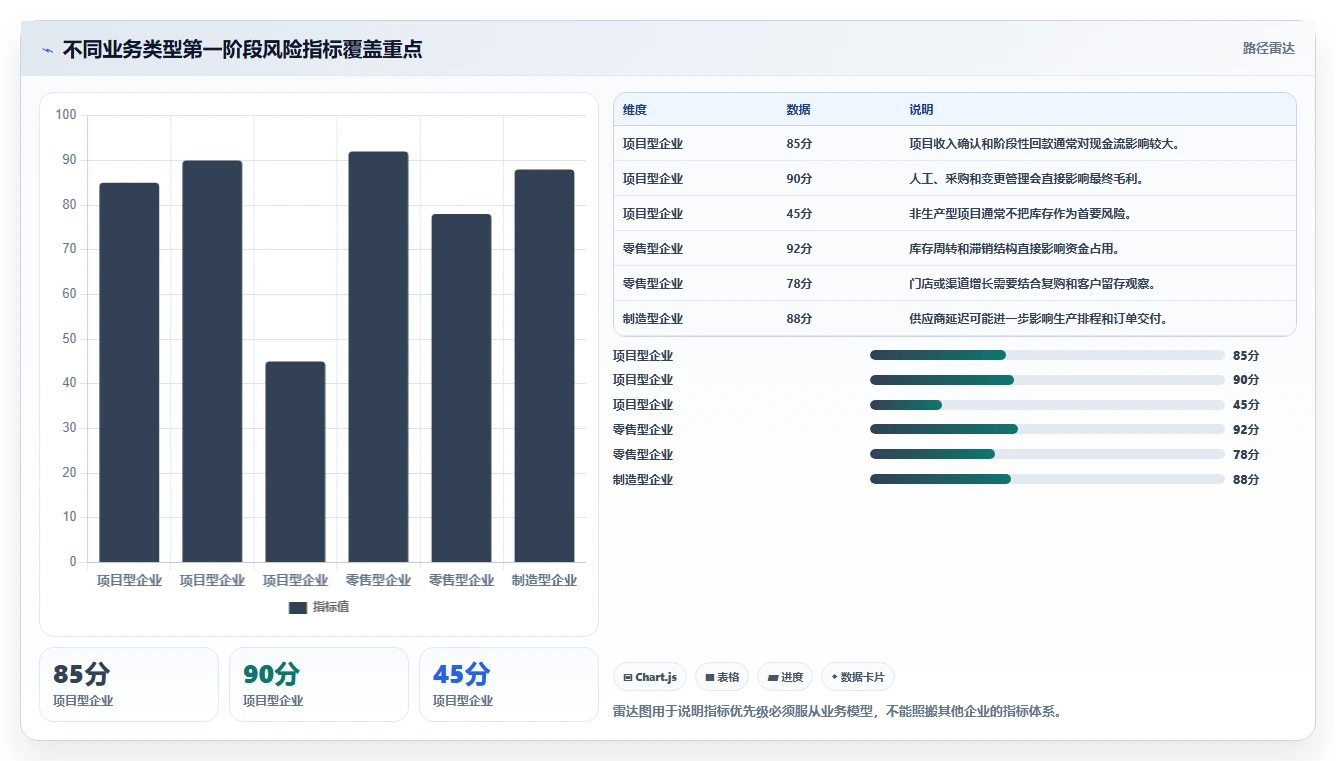Click the progress bar labeled 45分
The image size is (1336, 761).
pos(1047,405)
